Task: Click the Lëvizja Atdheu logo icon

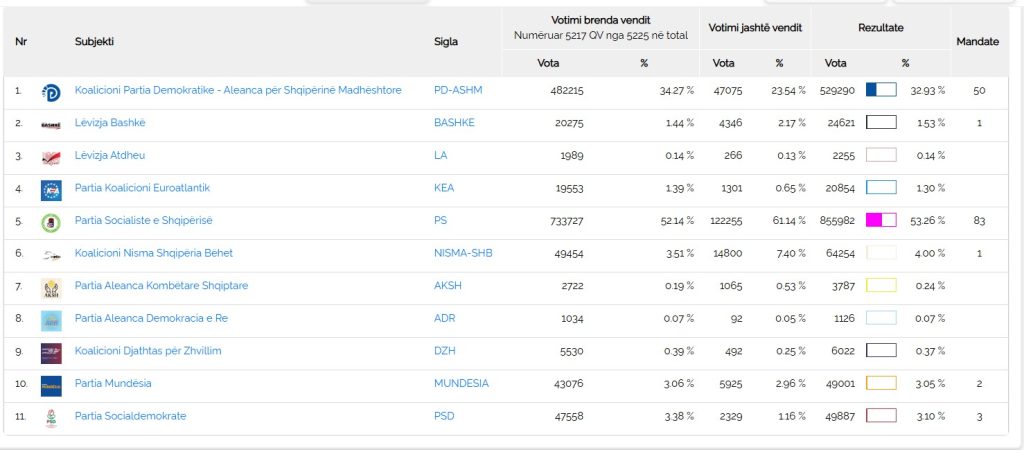Action: pyautogui.click(x=51, y=157)
